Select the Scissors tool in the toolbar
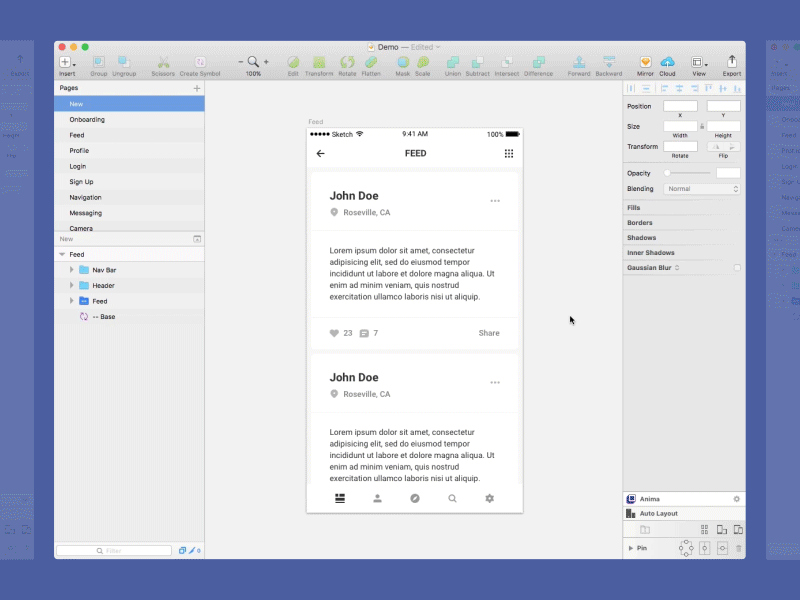 (x=163, y=60)
